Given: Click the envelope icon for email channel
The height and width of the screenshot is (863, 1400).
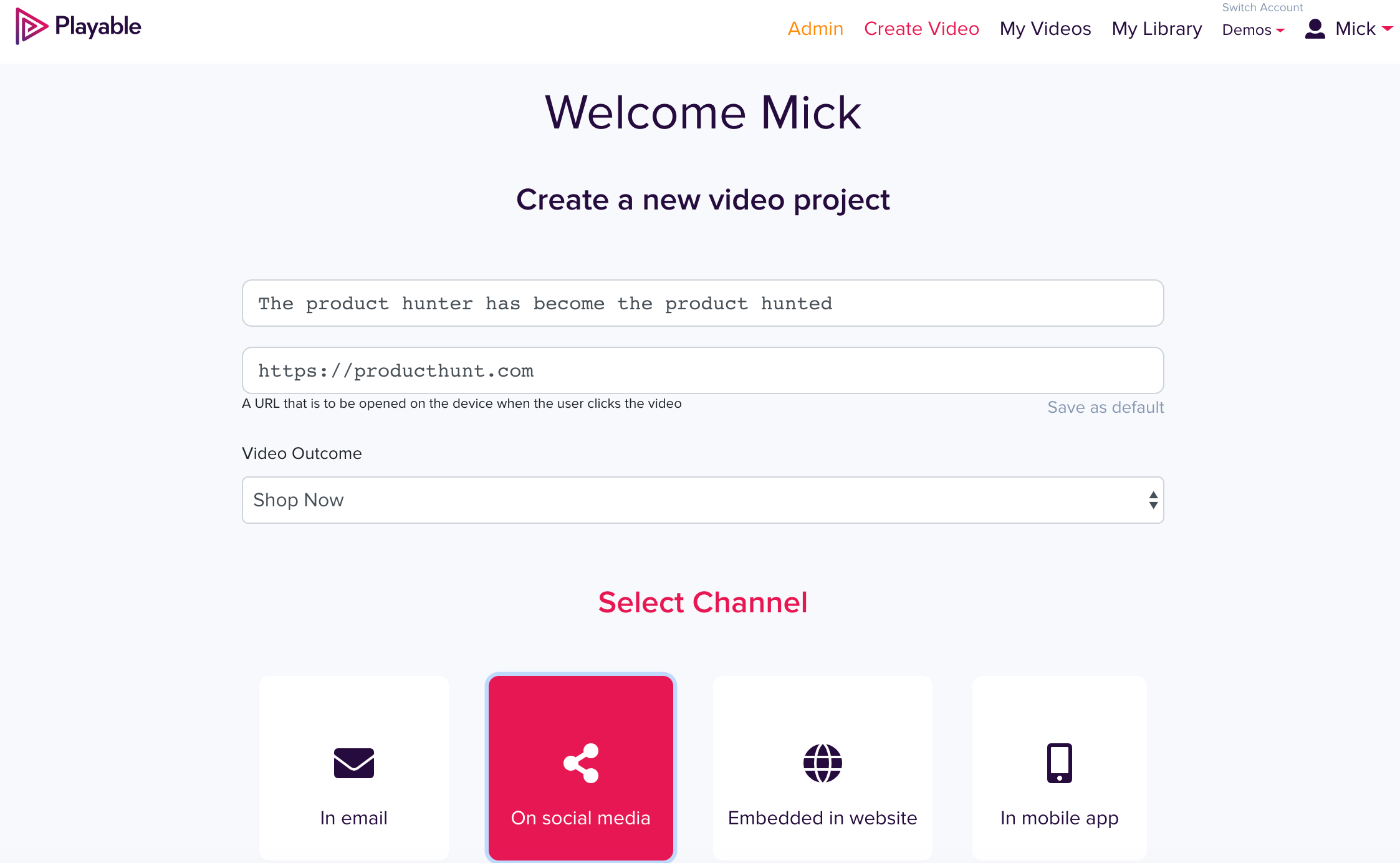Looking at the screenshot, I should [353, 763].
